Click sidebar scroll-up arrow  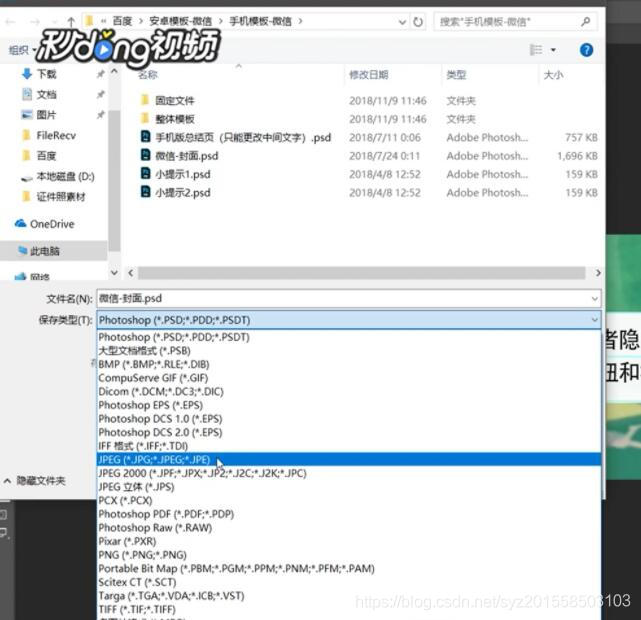click(114, 72)
